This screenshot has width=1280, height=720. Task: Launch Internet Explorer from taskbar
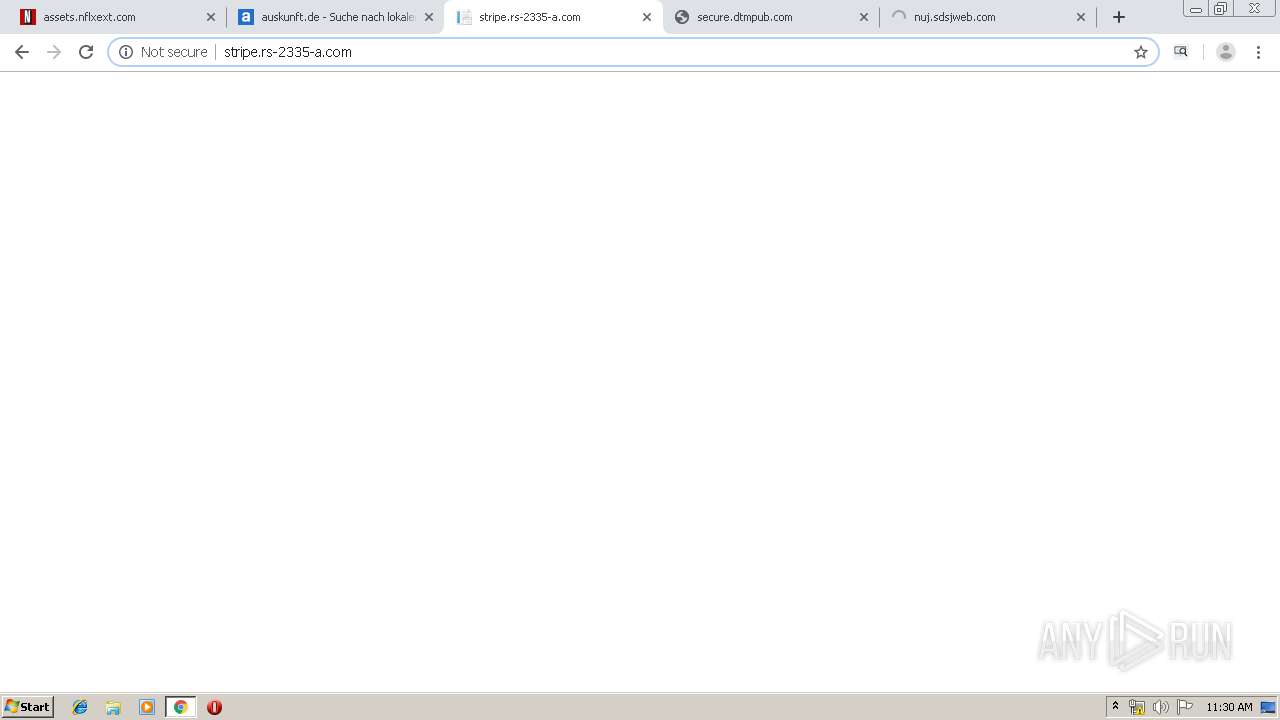[x=80, y=707]
